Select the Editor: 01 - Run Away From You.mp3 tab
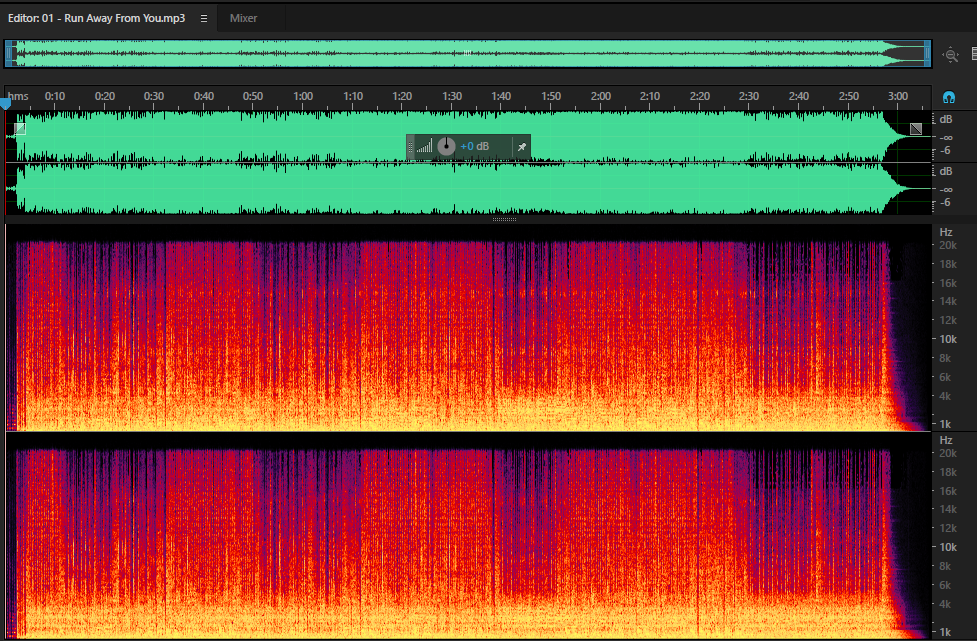The height and width of the screenshot is (641, 977). pyautogui.click(x=97, y=19)
